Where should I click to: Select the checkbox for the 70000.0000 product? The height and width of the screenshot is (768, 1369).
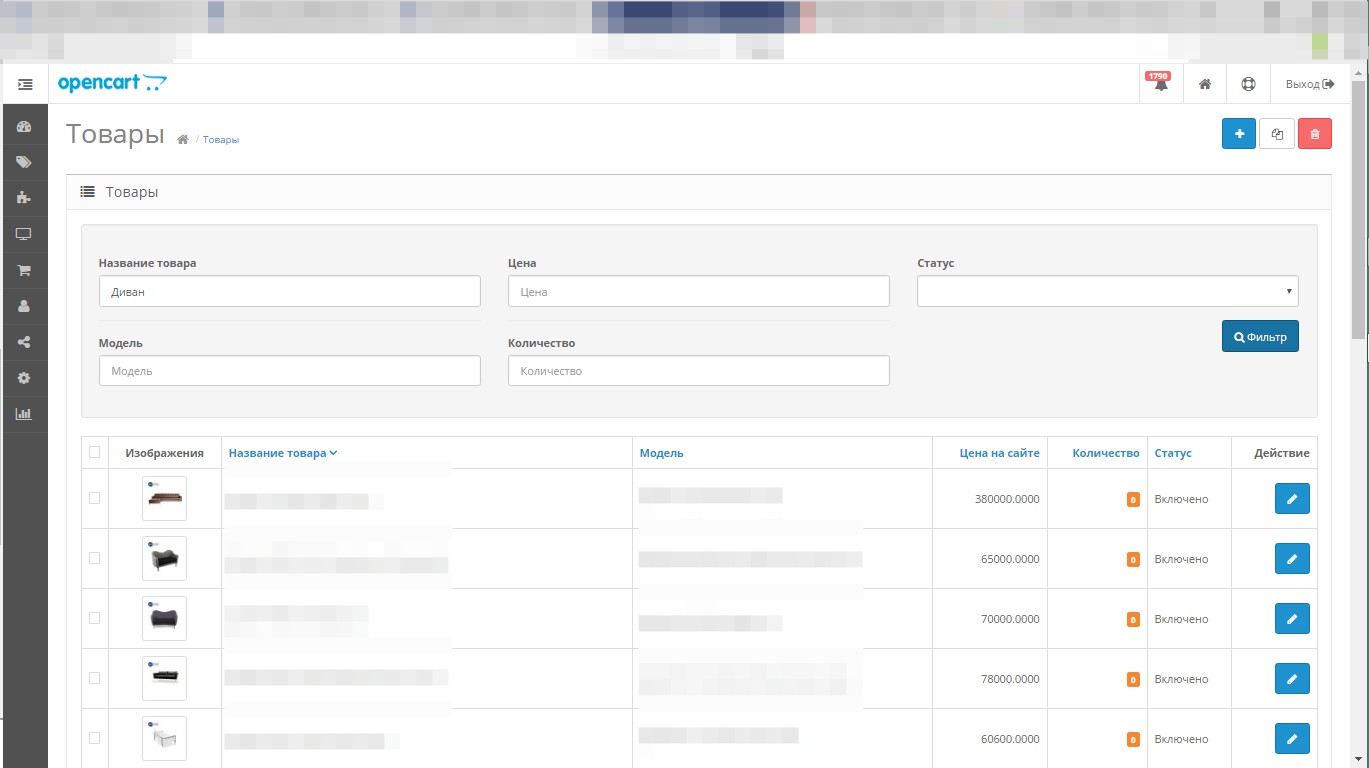click(x=95, y=618)
